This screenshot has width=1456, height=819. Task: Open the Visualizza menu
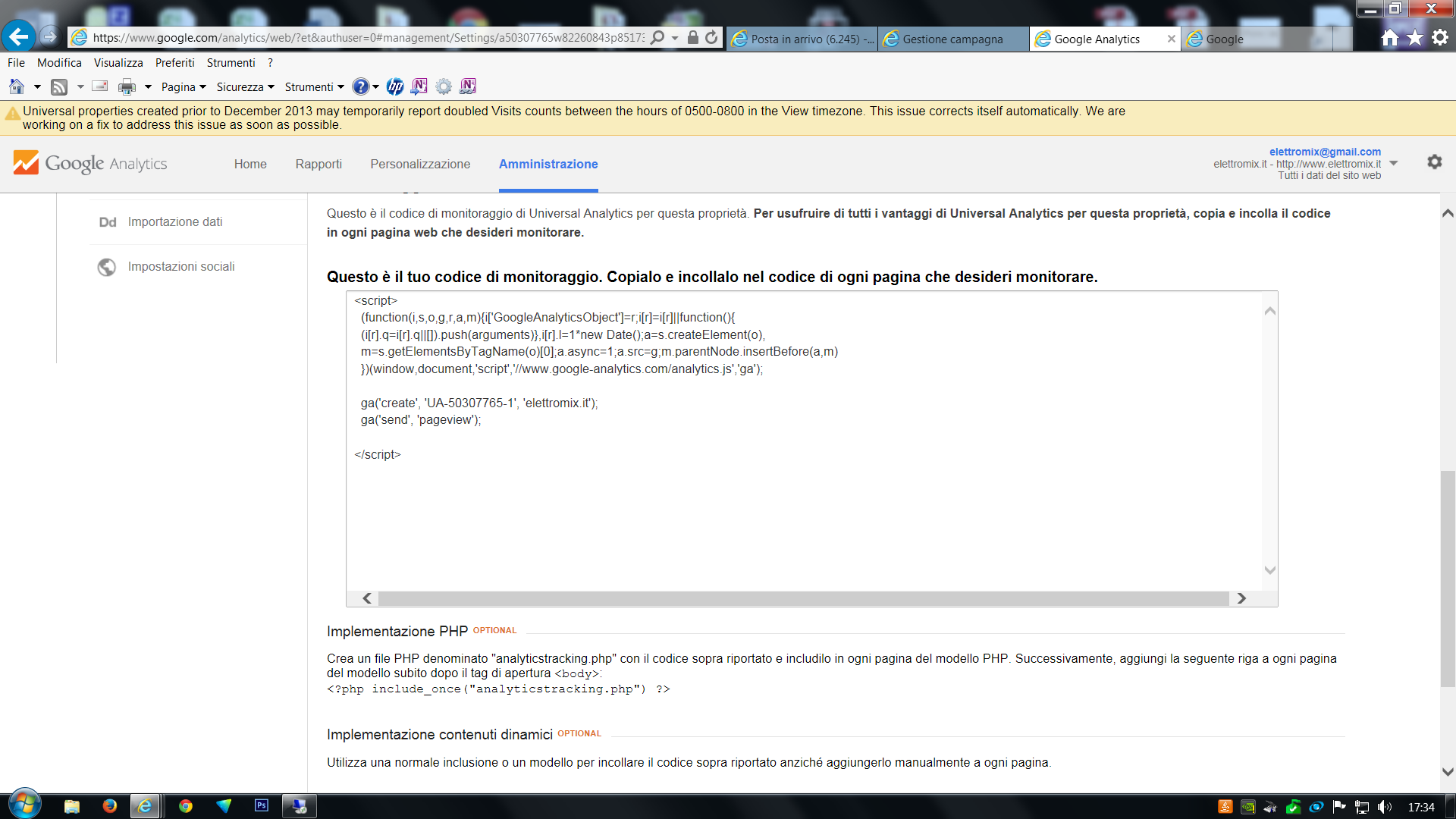(118, 63)
